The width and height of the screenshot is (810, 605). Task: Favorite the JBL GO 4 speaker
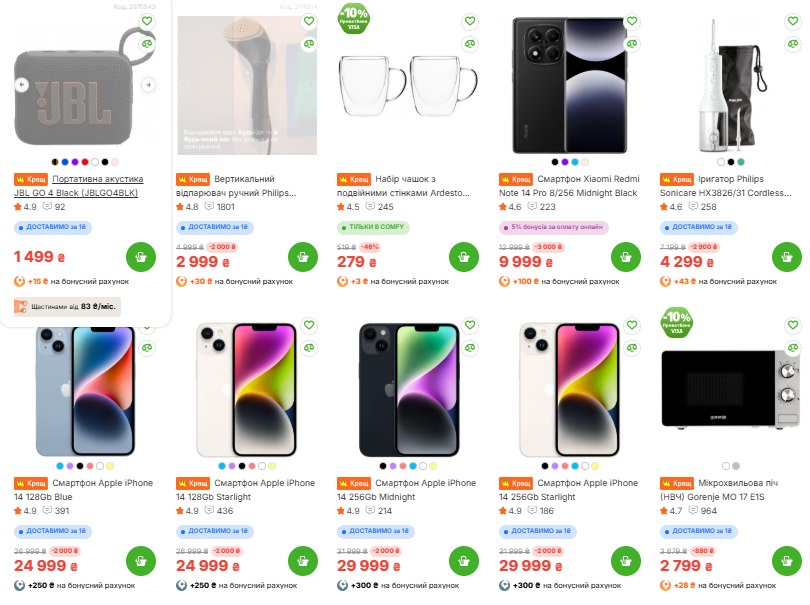click(147, 21)
